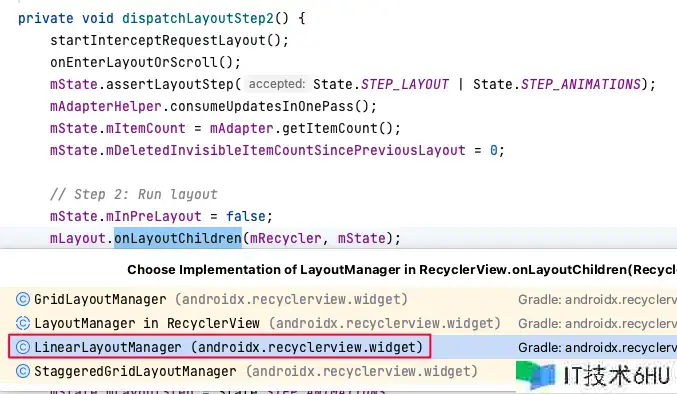The image size is (677, 394).
Task: Choose 'LayoutManager in RecyclerView' implementation
Action: tap(338, 323)
